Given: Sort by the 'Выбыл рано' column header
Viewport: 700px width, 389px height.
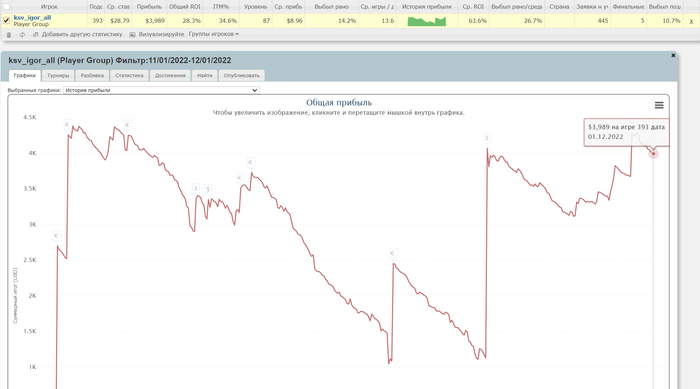Looking at the screenshot, I should [331, 7].
